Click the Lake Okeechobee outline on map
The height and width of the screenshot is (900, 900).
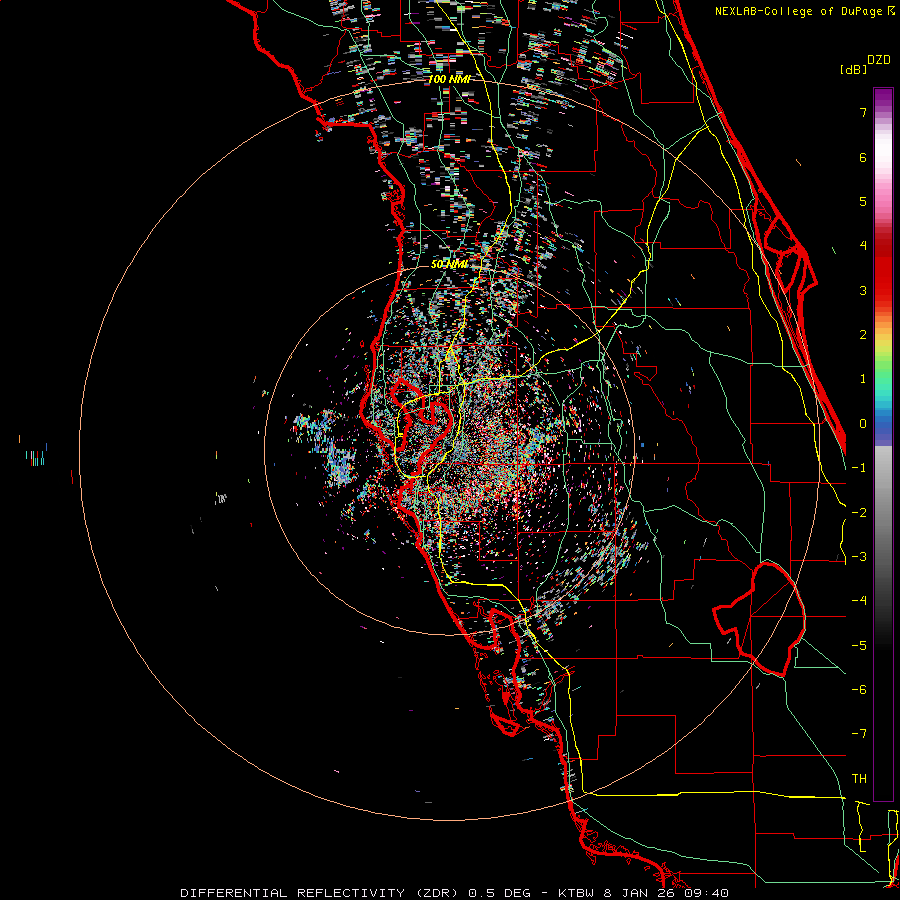pyautogui.click(x=760, y=619)
